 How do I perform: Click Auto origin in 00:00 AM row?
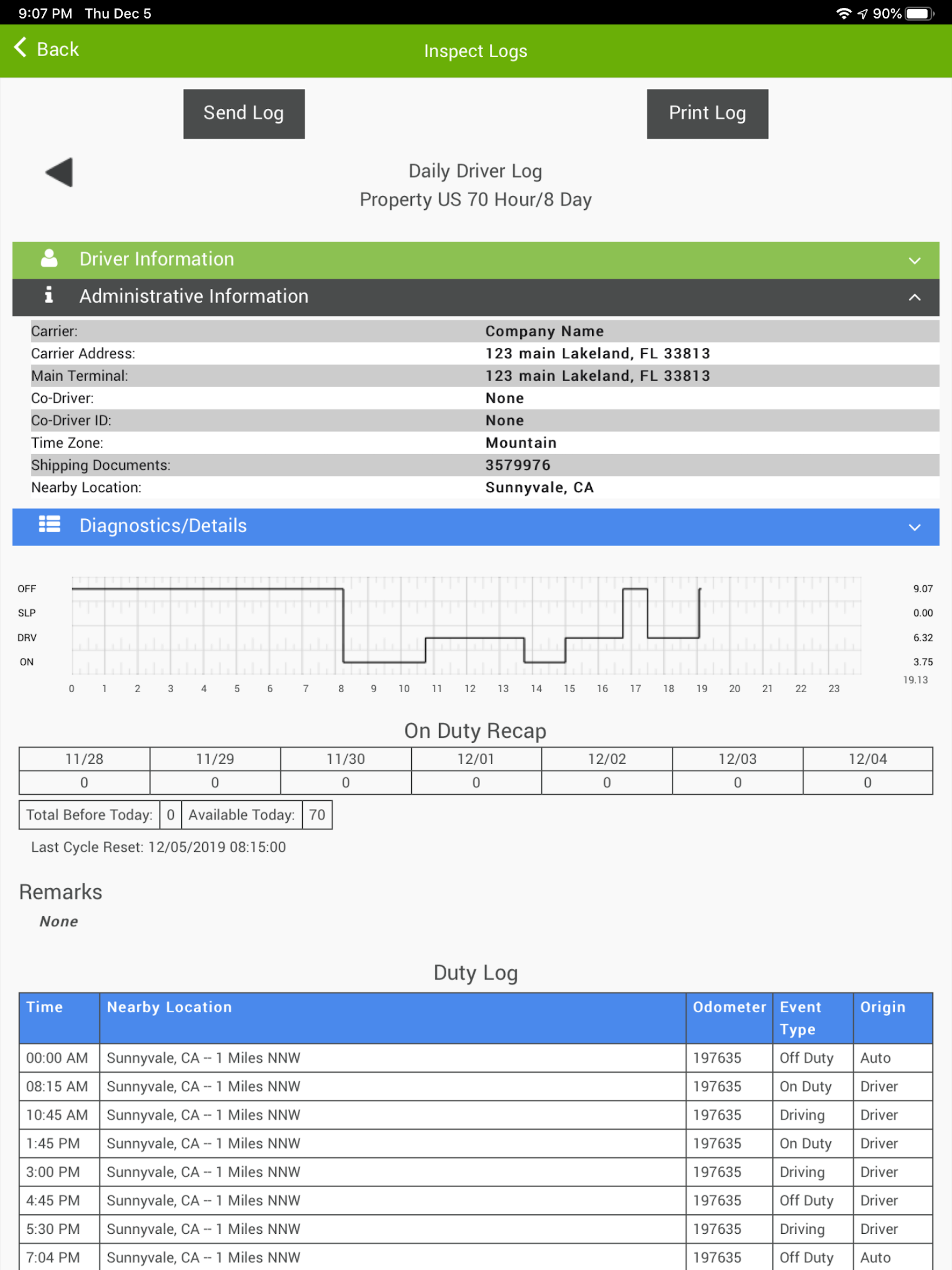pos(875,1058)
